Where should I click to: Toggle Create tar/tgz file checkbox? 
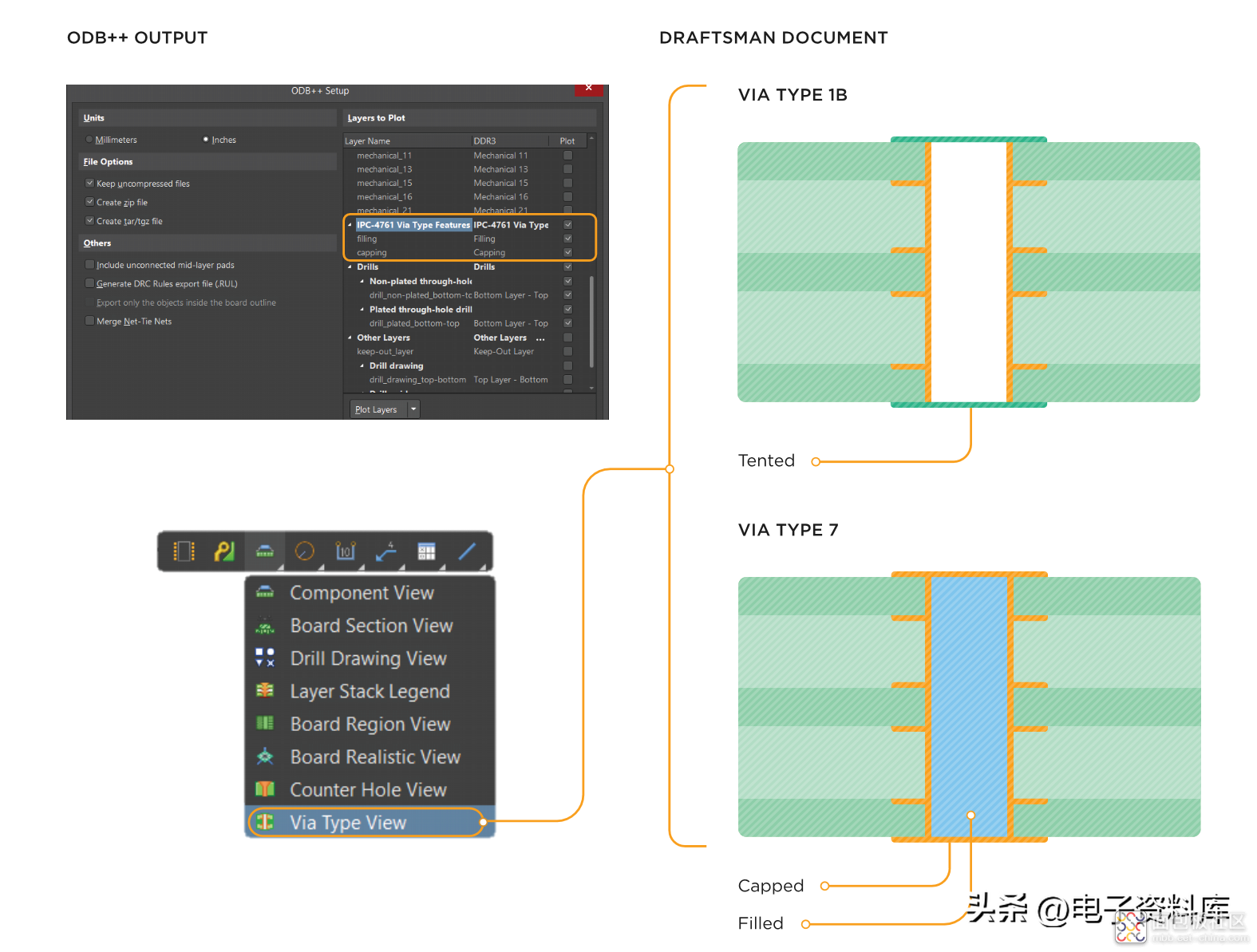pyautogui.click(x=89, y=221)
